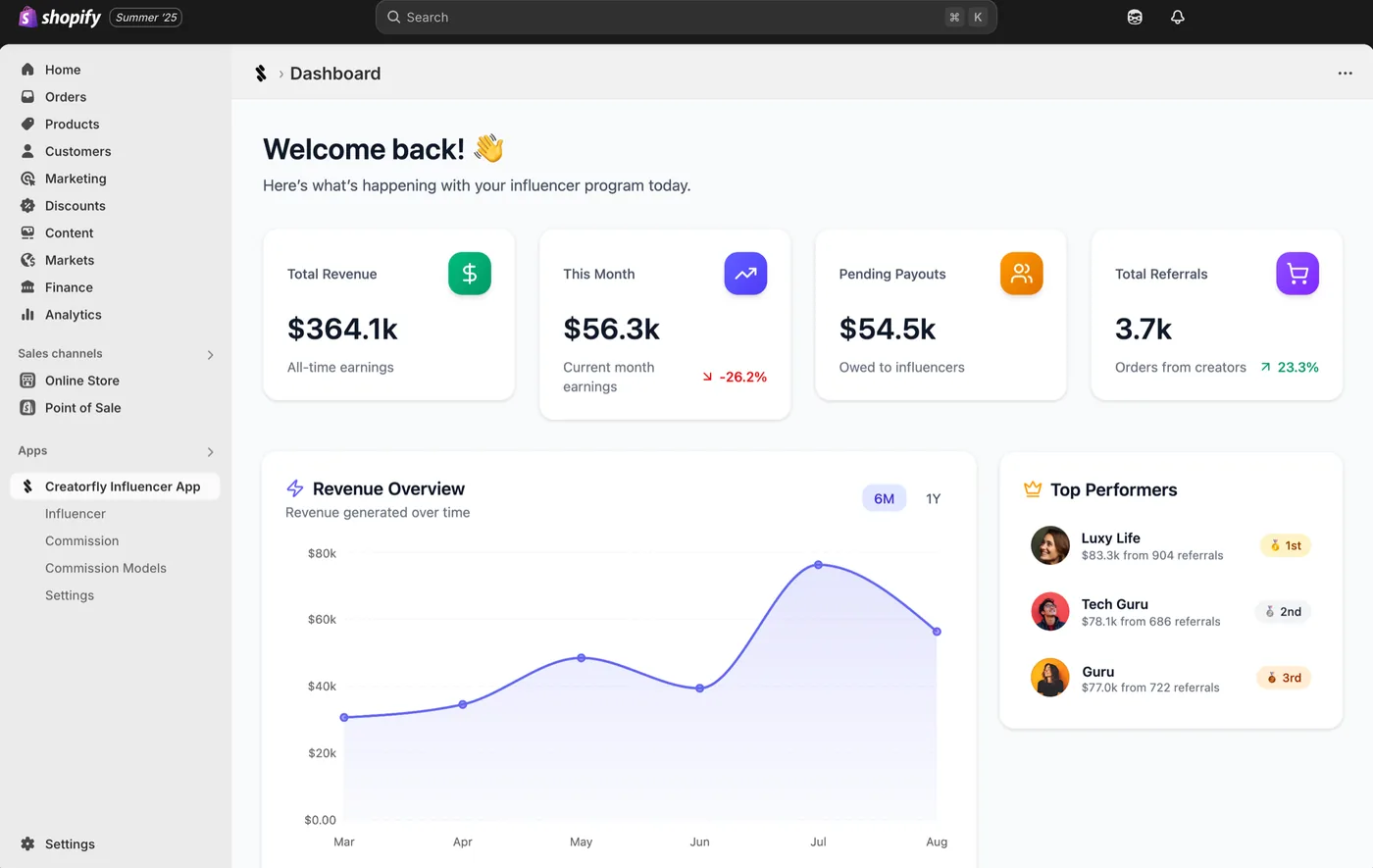Screen dimensions: 1373x868
Task: Click the Tech Guru avatar
Action: 1049,611
